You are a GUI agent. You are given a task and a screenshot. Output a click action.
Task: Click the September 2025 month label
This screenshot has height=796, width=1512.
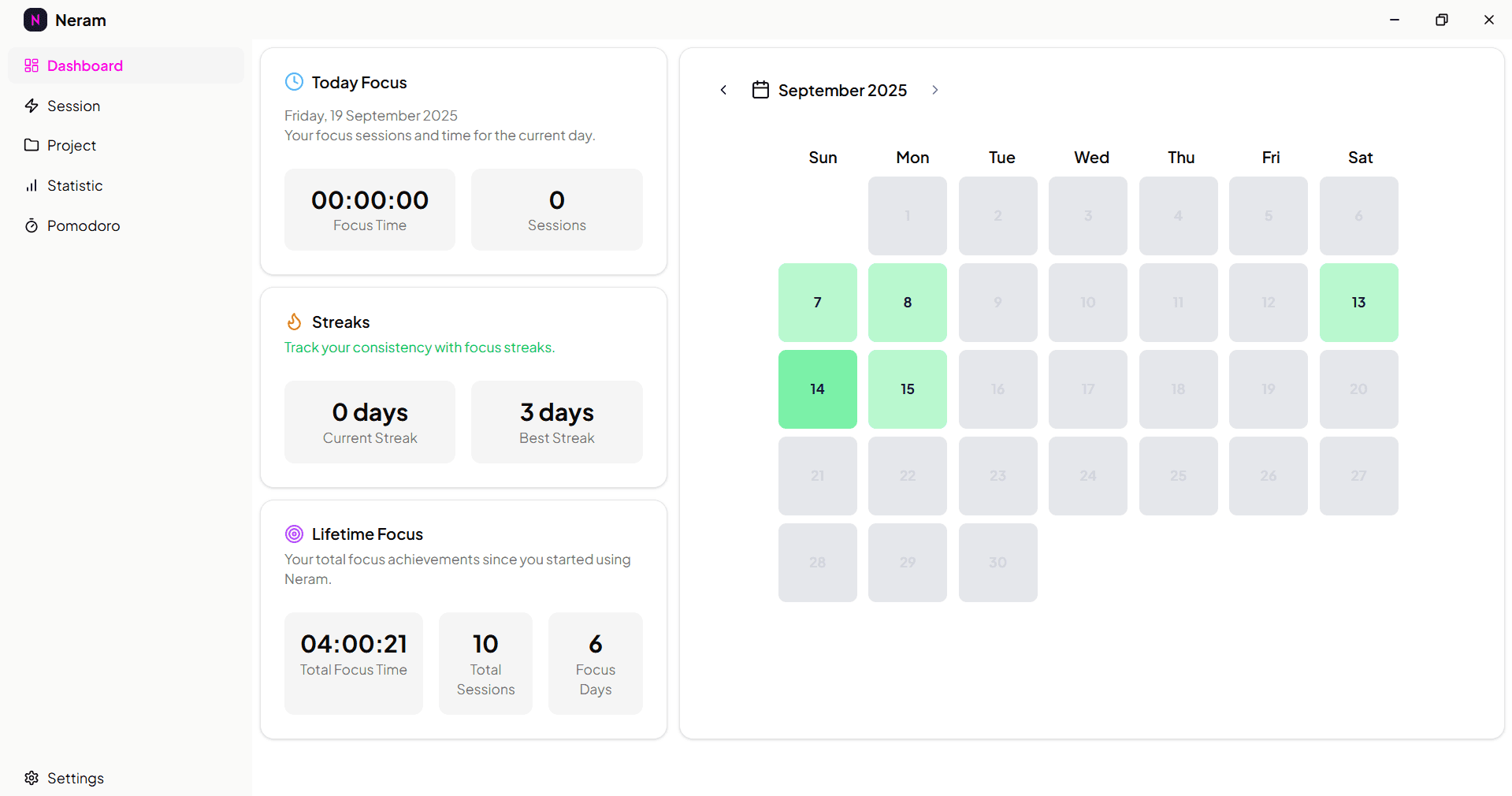coord(842,91)
